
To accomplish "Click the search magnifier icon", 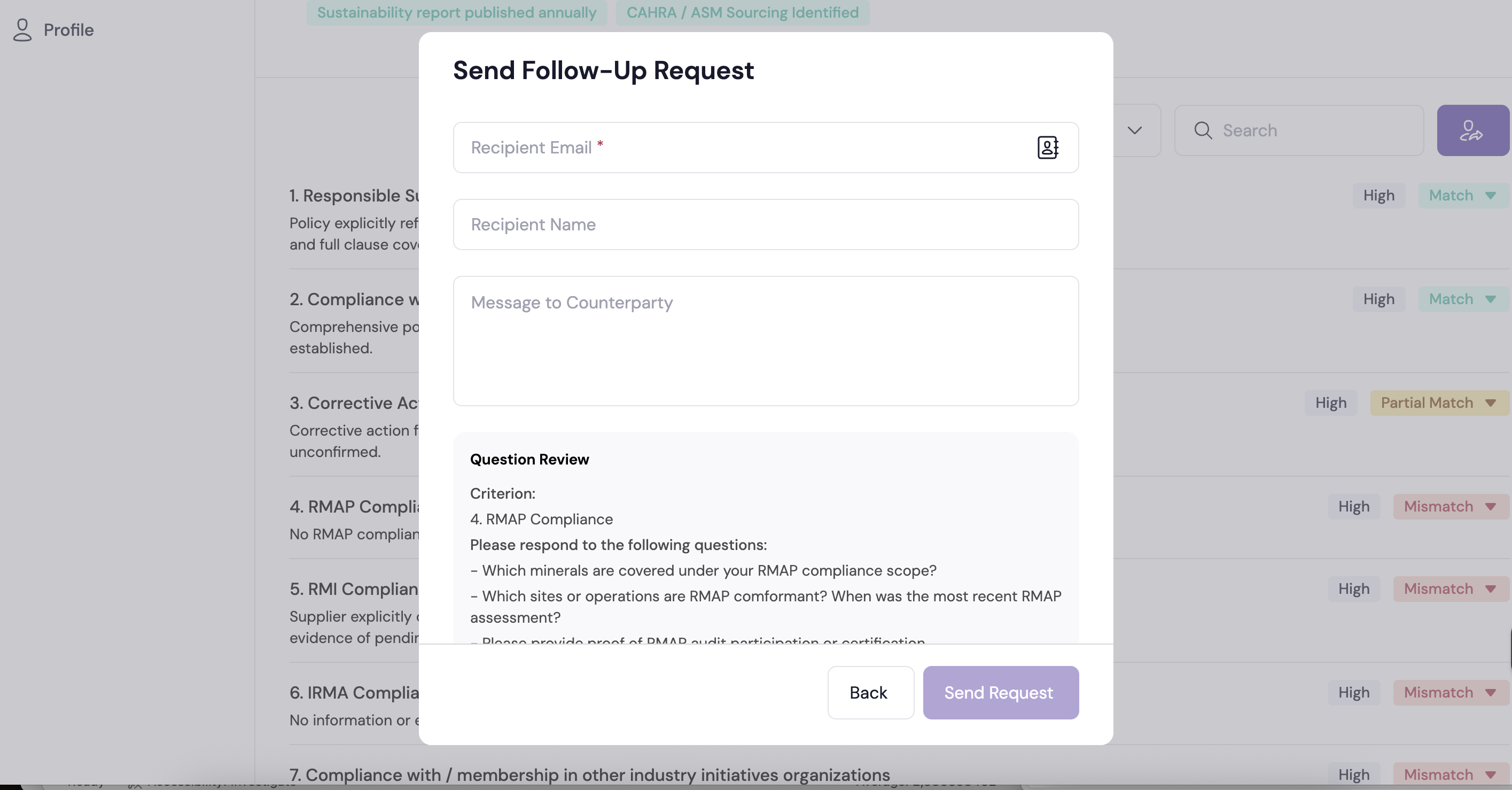I will point(1203,130).
